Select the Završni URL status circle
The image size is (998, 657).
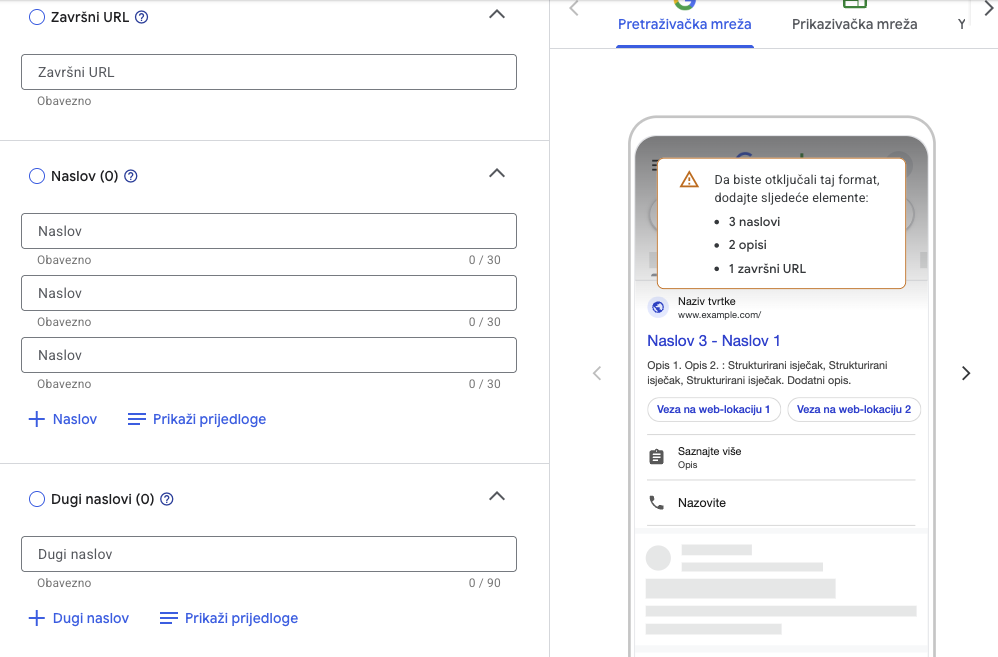[37, 17]
